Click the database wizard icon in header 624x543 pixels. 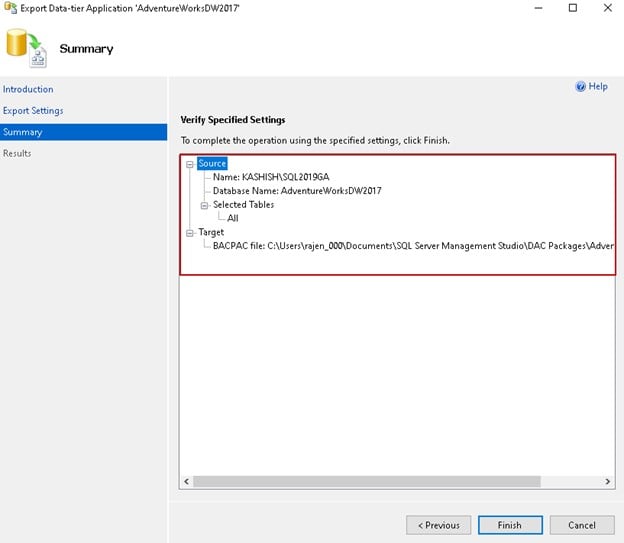pyautogui.click(x=25, y=49)
